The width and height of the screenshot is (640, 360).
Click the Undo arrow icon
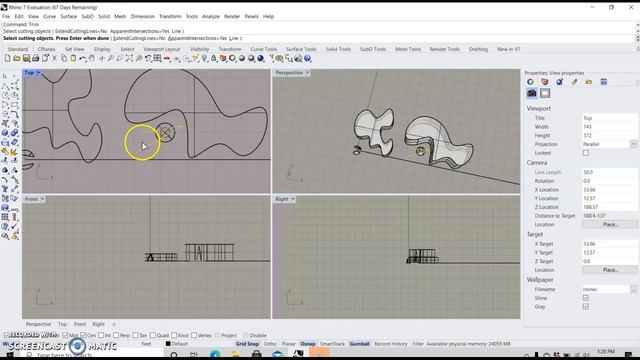(82, 59)
